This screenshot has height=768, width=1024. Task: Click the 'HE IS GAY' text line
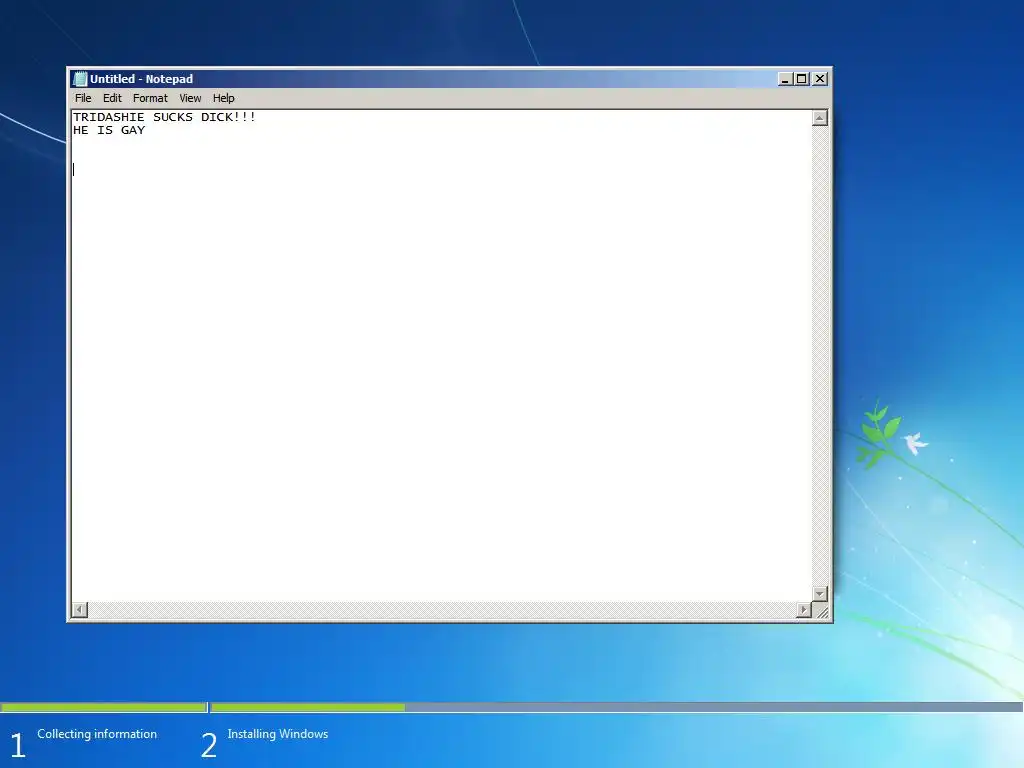tap(109, 131)
